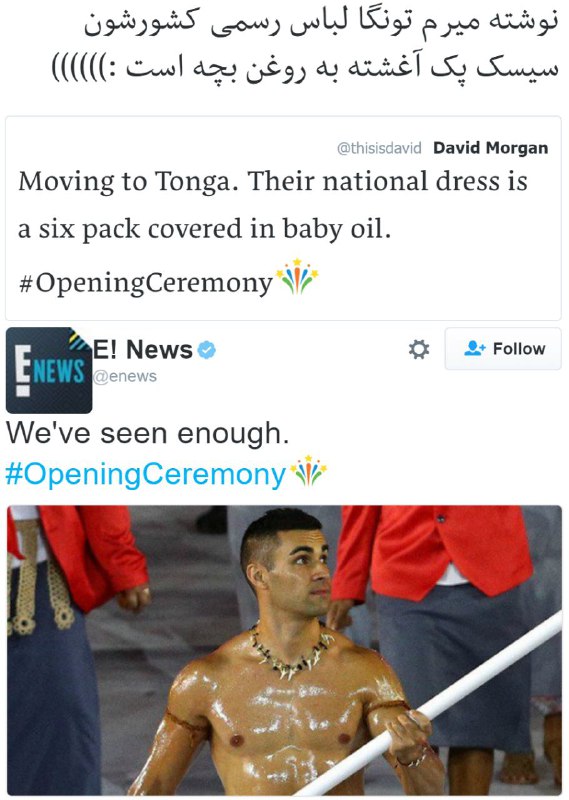Open the E! News profile avatar

[49, 370]
